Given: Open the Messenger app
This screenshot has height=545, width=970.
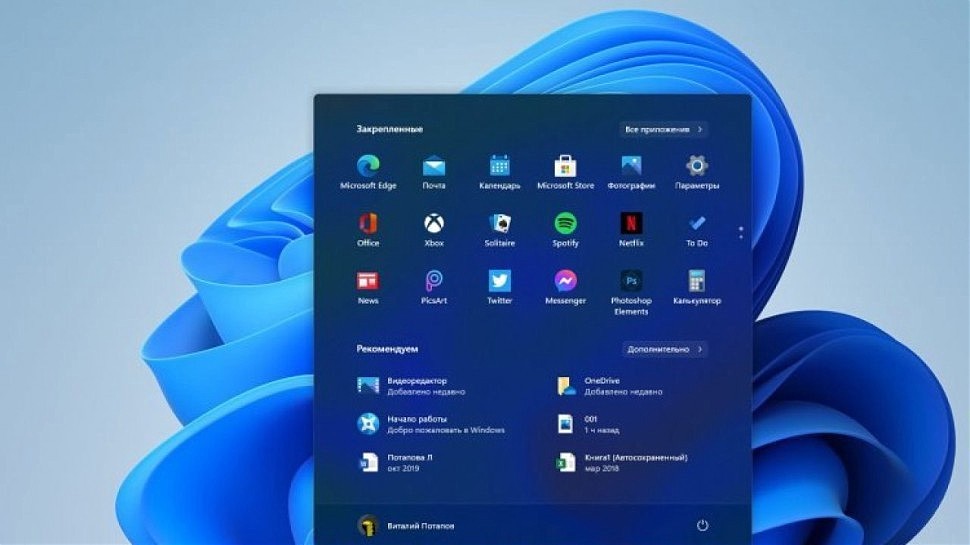Looking at the screenshot, I should click(565, 287).
